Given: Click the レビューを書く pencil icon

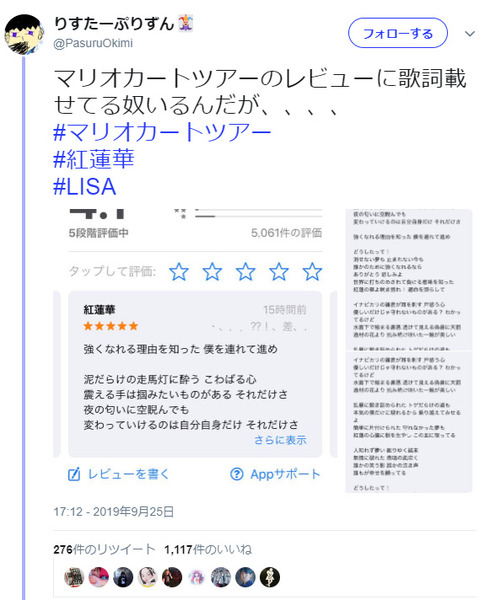Looking at the screenshot, I should [x=74, y=474].
